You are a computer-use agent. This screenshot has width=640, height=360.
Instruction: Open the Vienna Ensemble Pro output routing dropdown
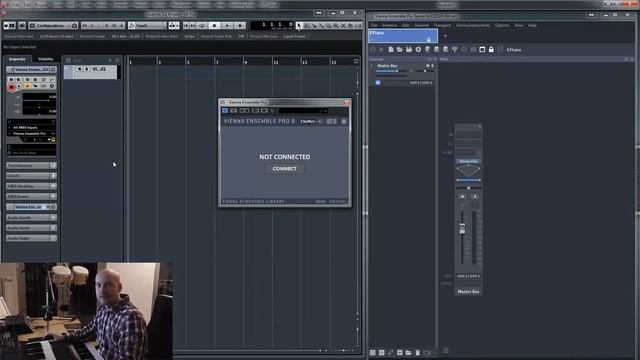click(31, 133)
